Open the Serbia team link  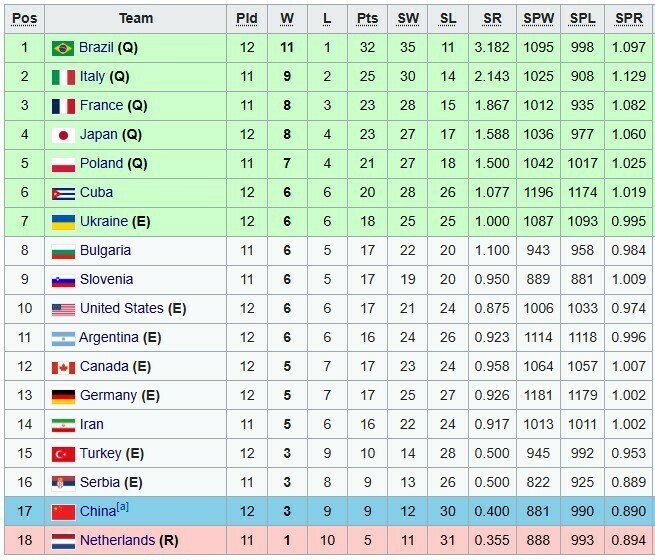click(x=99, y=482)
